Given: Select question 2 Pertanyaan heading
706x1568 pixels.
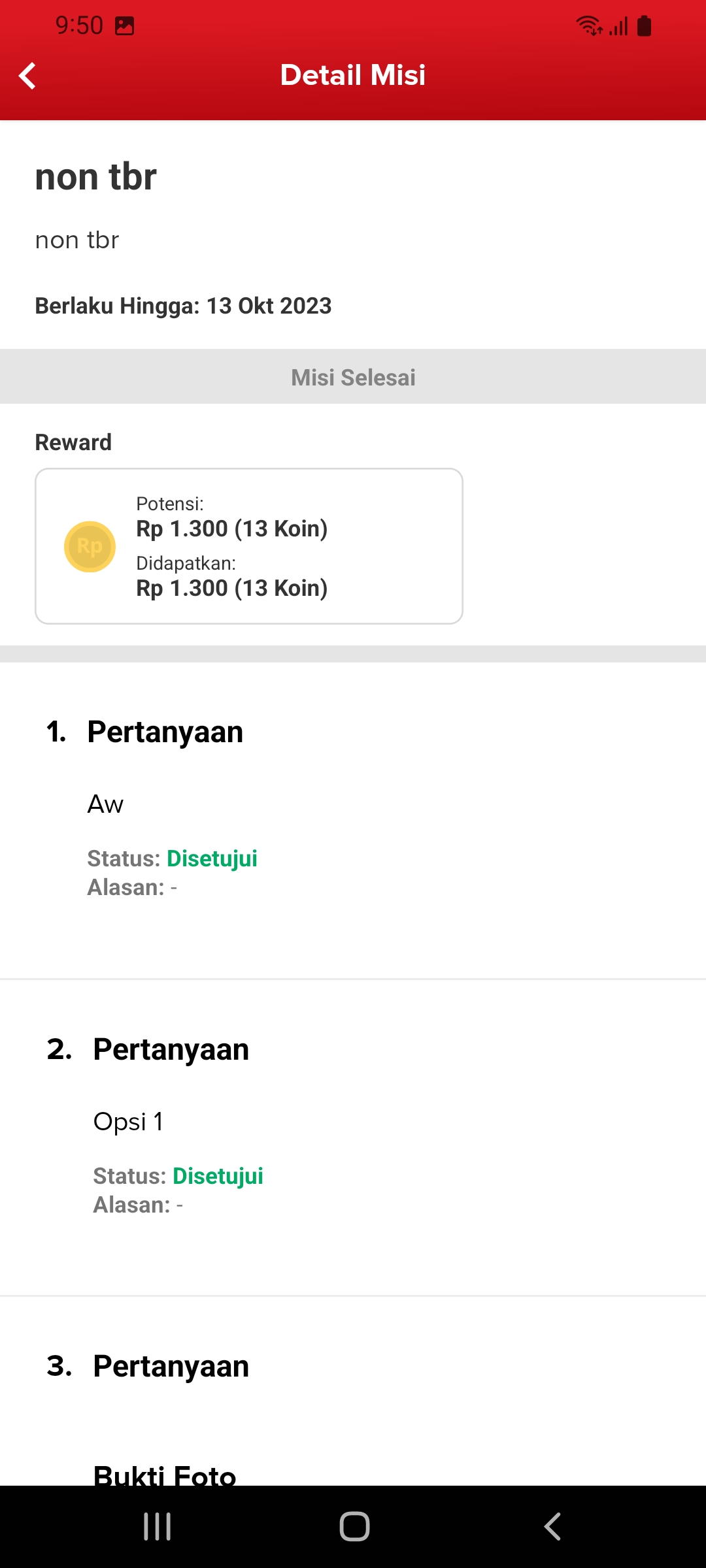Looking at the screenshot, I should pos(171,1049).
